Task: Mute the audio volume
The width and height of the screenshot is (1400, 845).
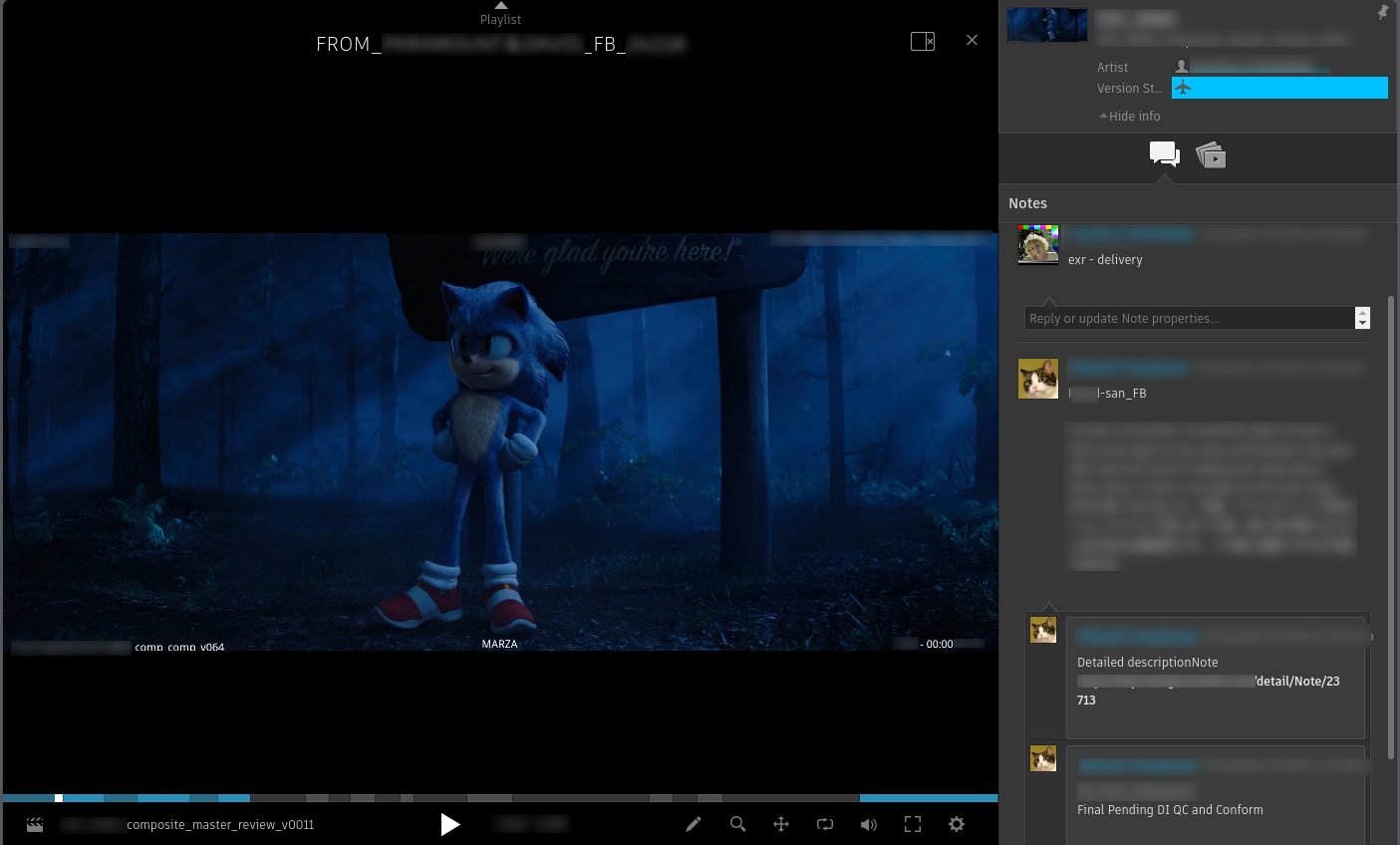Action: [x=869, y=824]
